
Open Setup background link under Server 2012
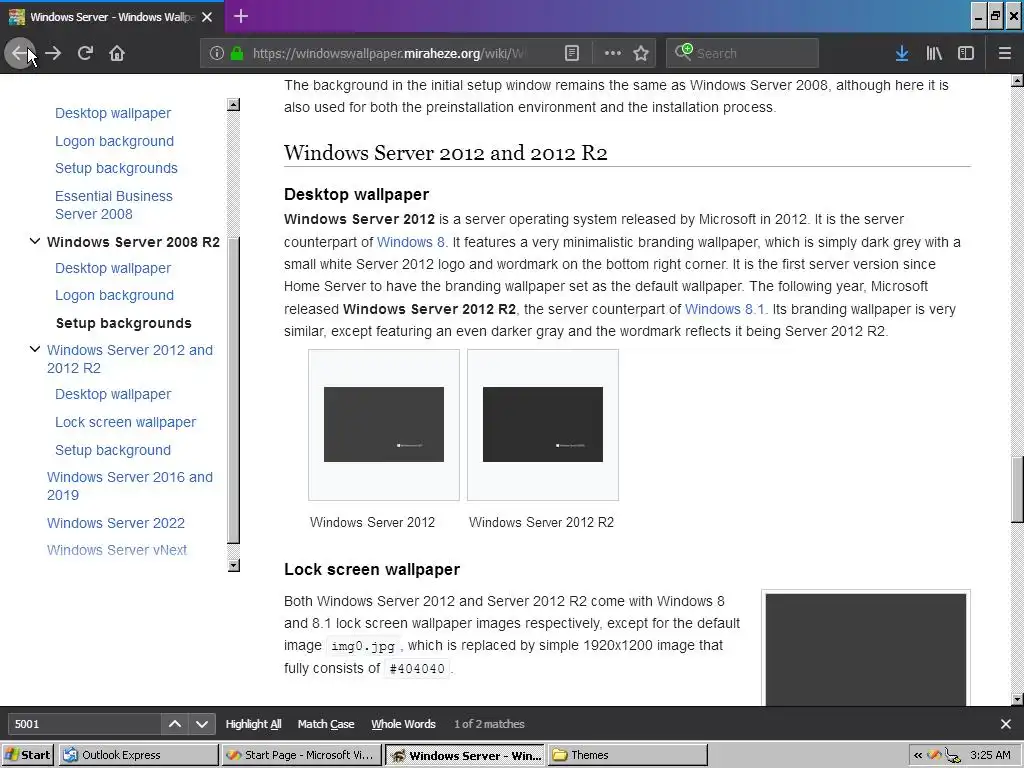(x=113, y=450)
